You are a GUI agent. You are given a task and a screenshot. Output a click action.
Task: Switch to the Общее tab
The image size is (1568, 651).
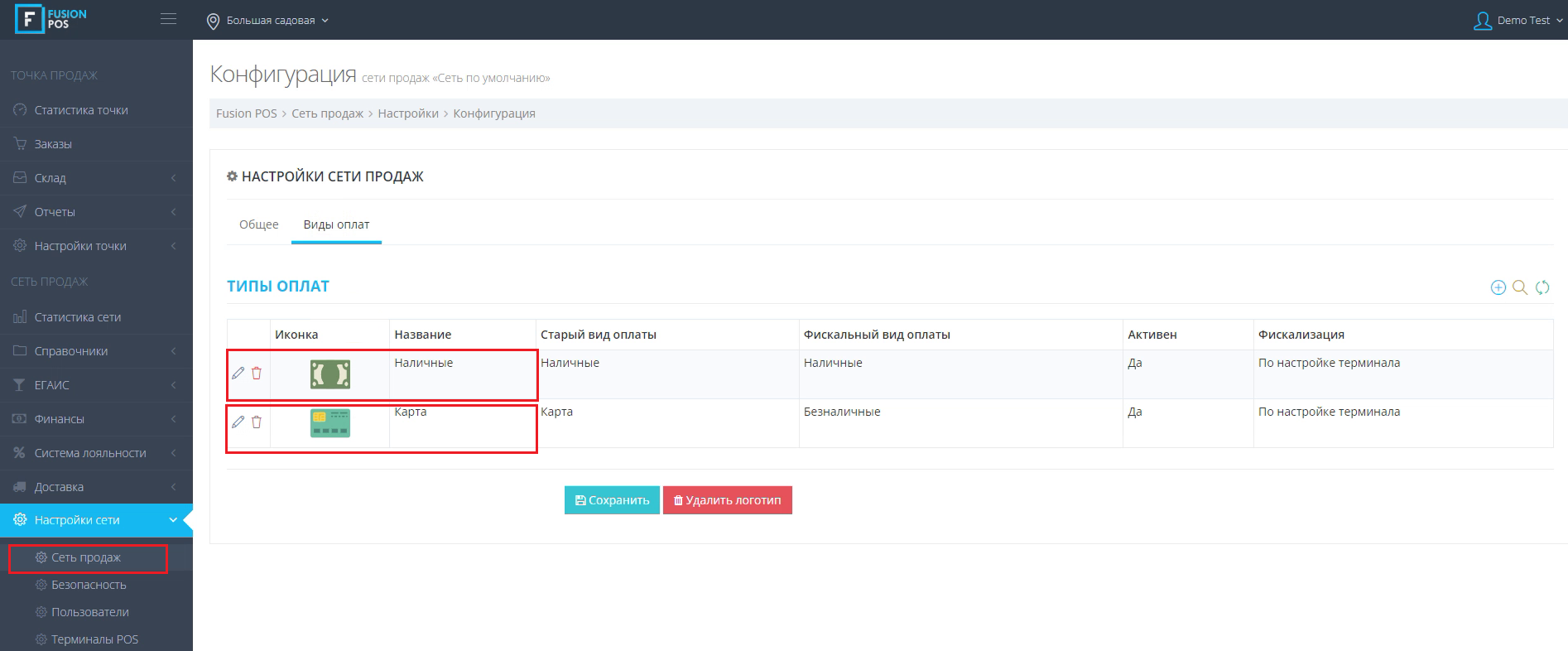(x=258, y=224)
